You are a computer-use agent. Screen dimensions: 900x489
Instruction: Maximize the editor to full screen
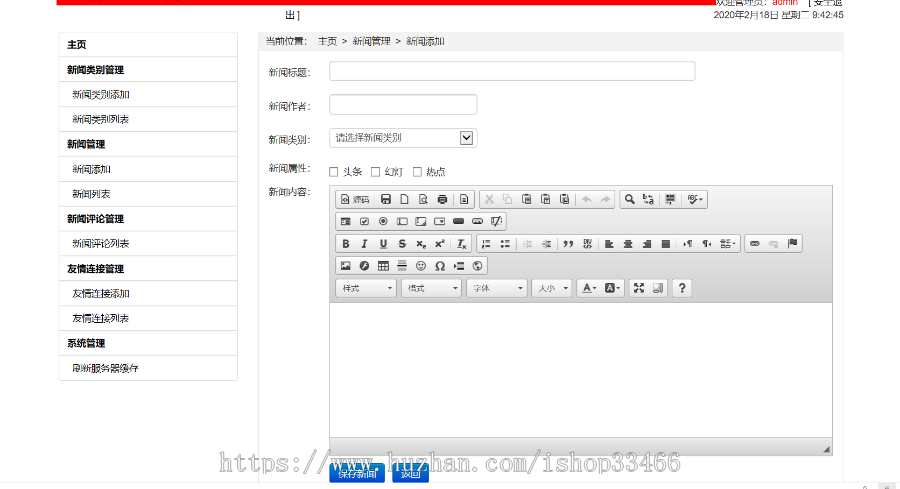(639, 288)
